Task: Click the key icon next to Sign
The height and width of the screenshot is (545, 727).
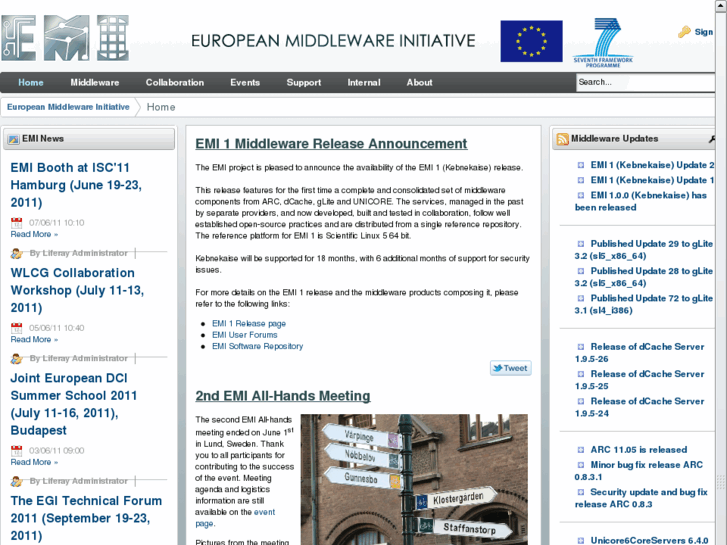Action: click(x=684, y=32)
